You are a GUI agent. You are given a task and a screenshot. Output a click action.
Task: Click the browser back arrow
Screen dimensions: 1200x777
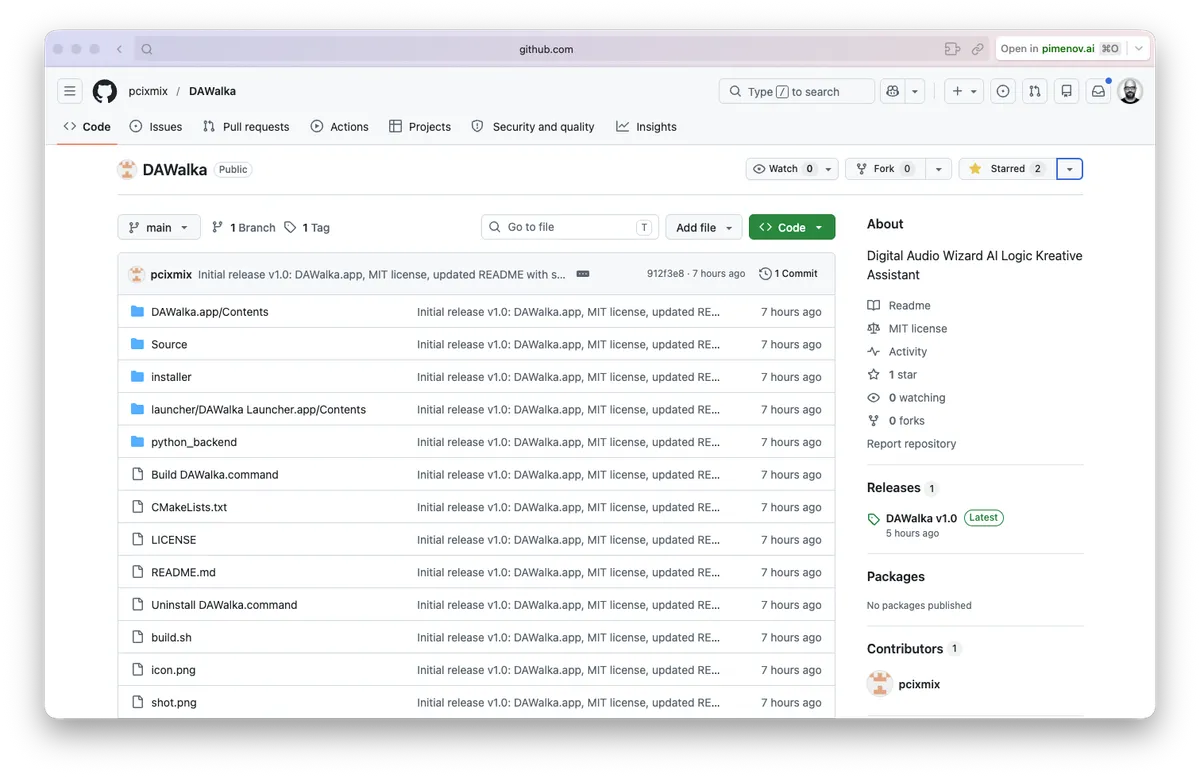(x=119, y=49)
